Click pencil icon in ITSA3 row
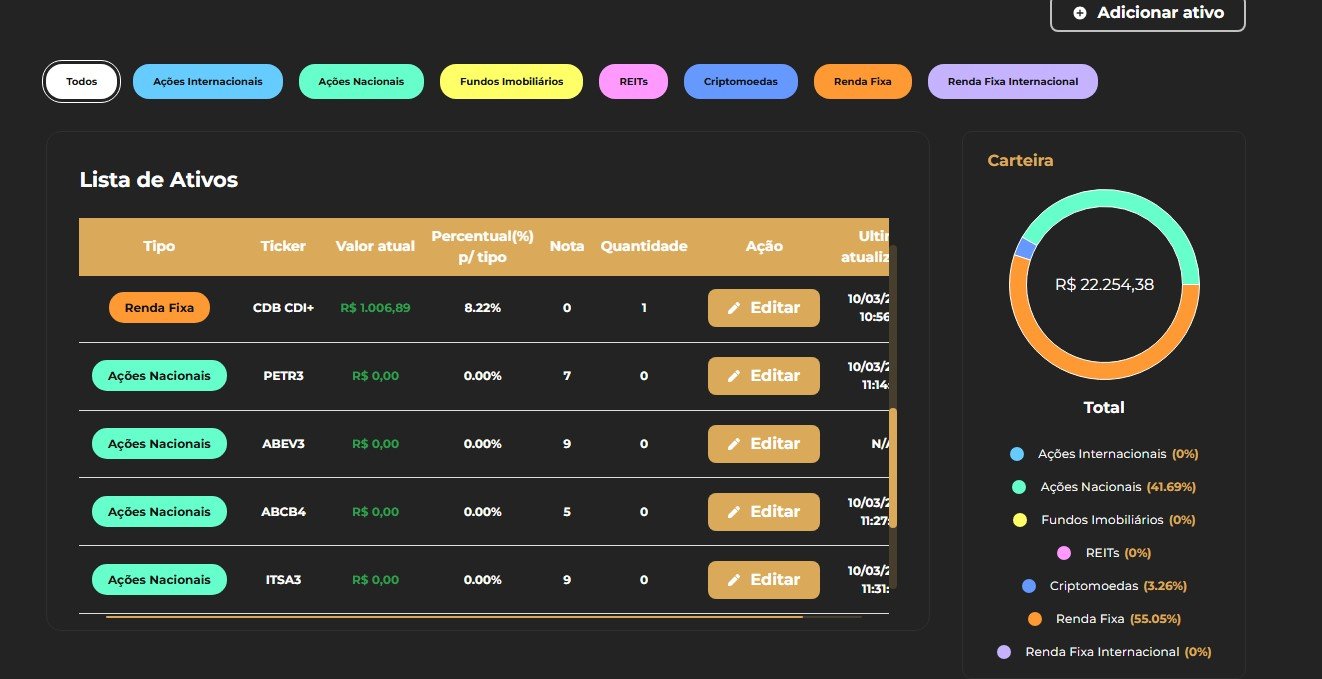 tap(734, 580)
